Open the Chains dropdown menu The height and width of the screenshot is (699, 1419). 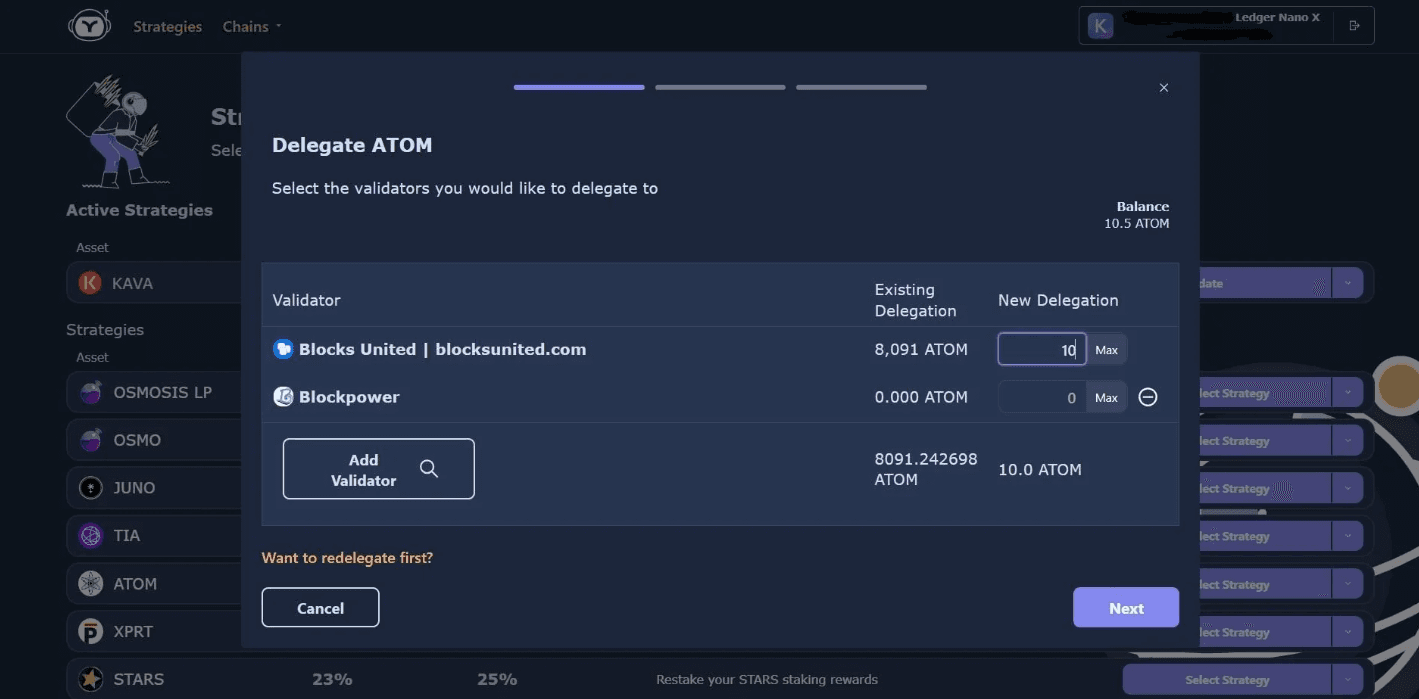click(252, 26)
